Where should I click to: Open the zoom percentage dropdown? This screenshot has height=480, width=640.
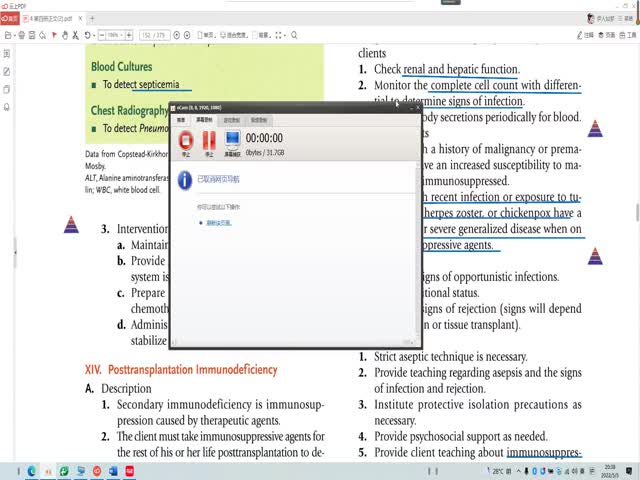coord(117,35)
